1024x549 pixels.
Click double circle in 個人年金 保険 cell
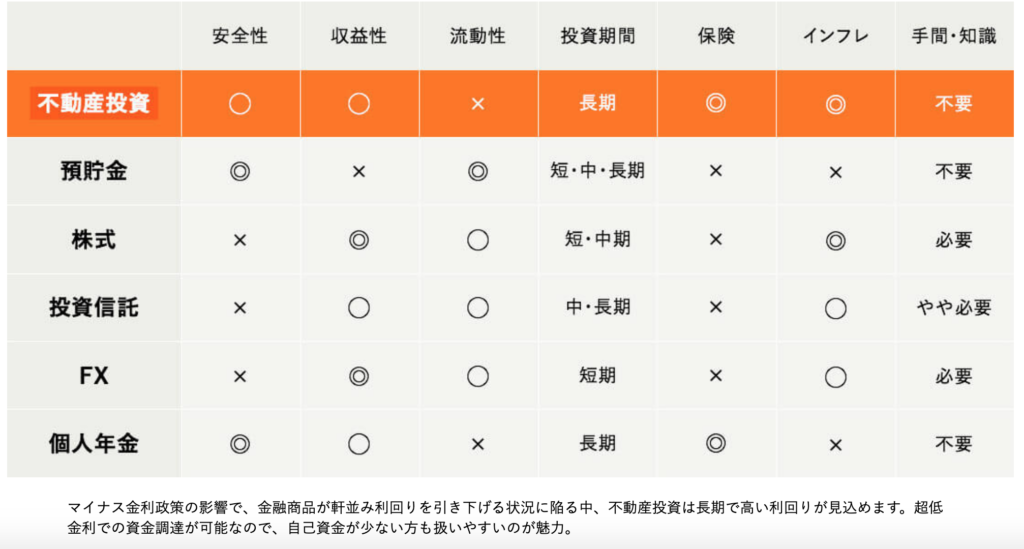pos(716,443)
